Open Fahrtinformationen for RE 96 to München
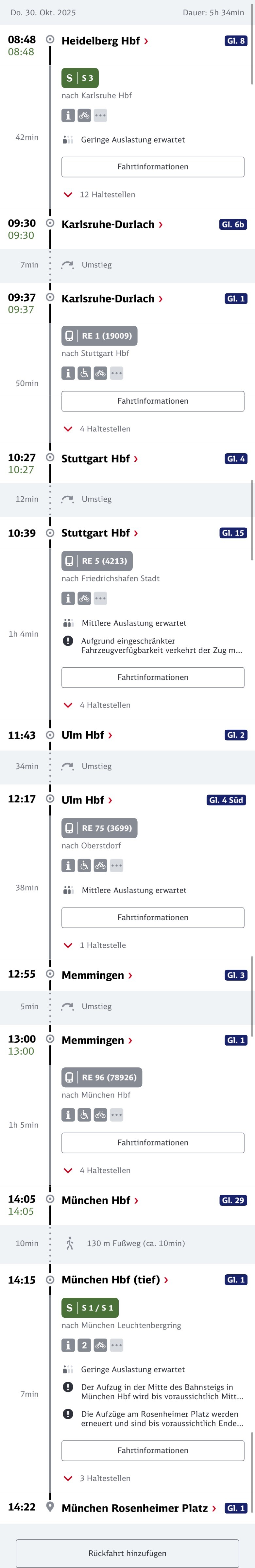The width and height of the screenshot is (255, 1568). pos(153,1142)
